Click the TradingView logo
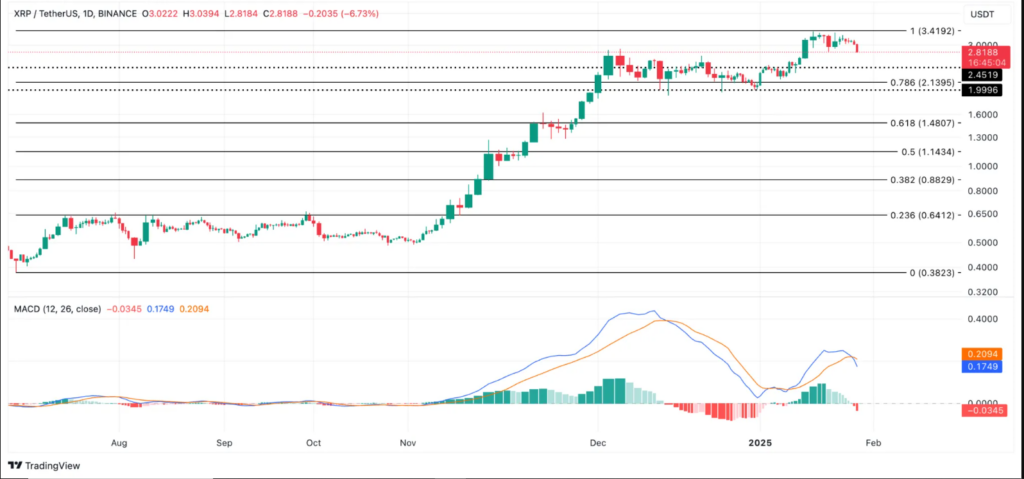Image resolution: width=1024 pixels, height=479 pixels. (44, 466)
